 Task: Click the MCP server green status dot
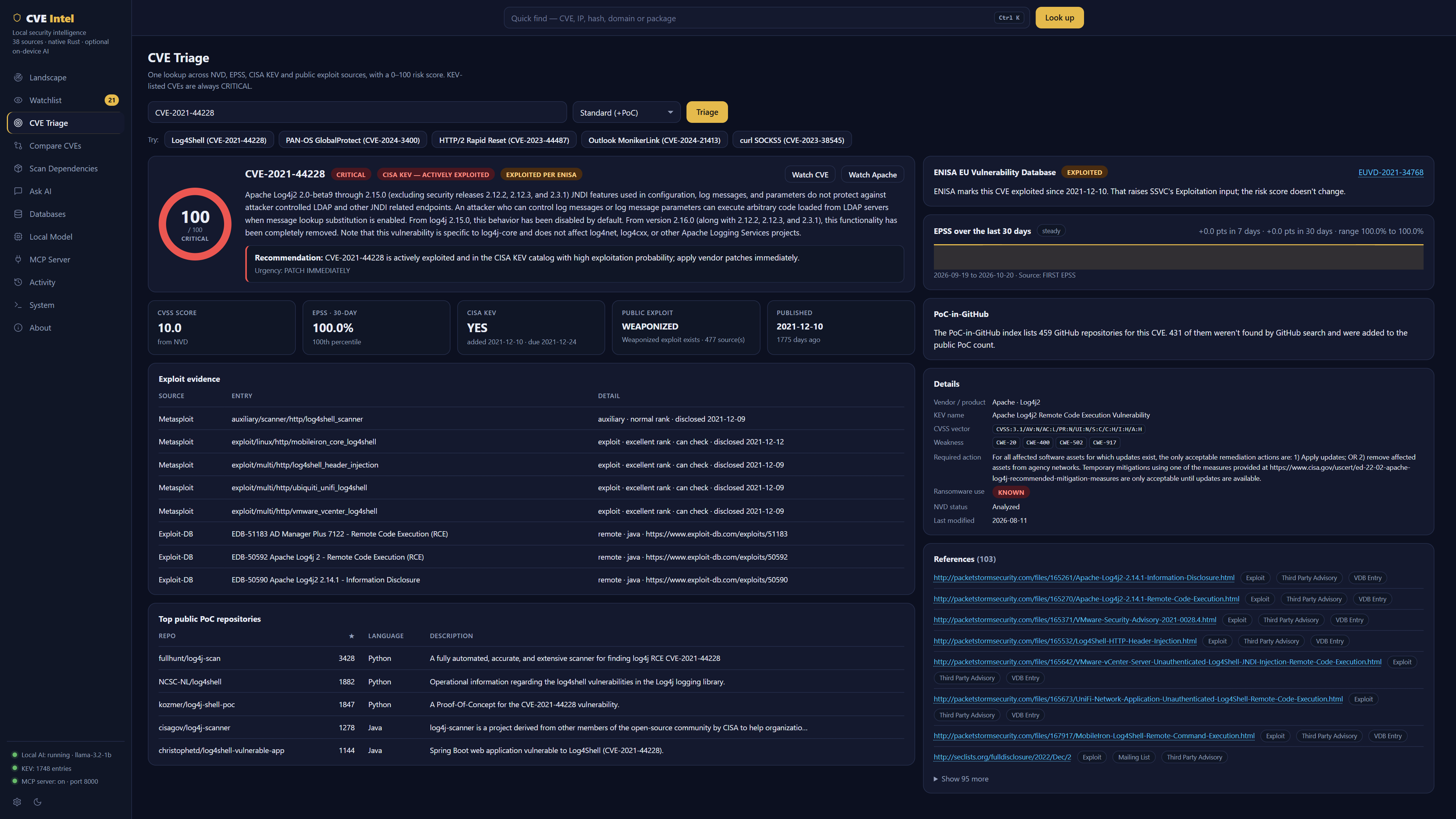click(15, 781)
